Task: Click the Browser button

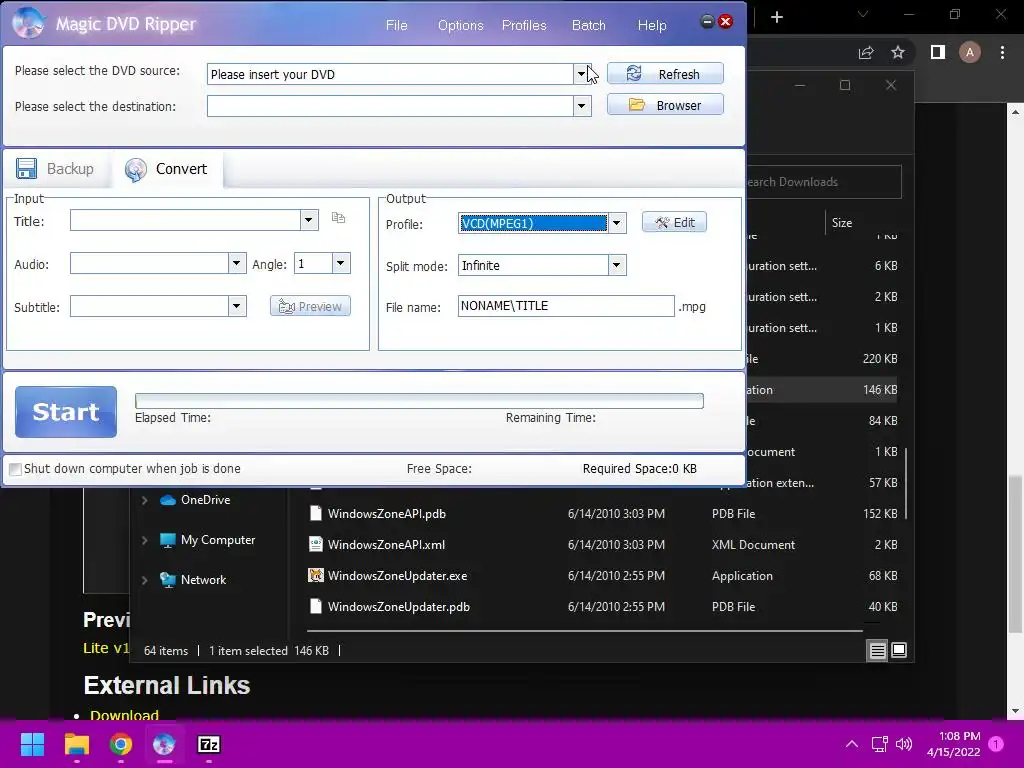Action: (x=665, y=105)
